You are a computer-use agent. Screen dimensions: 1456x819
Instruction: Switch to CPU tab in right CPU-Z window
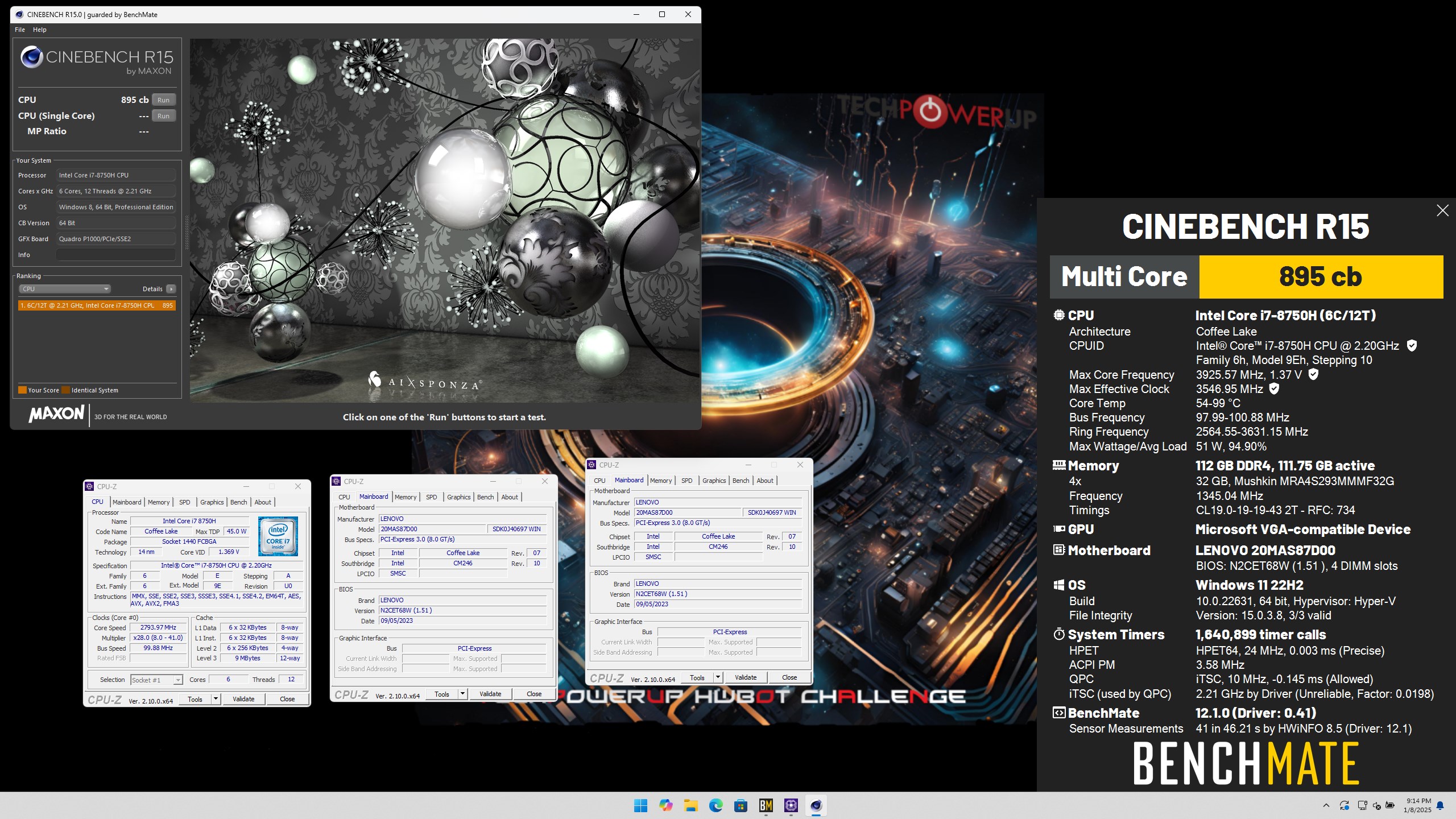pyautogui.click(x=600, y=481)
